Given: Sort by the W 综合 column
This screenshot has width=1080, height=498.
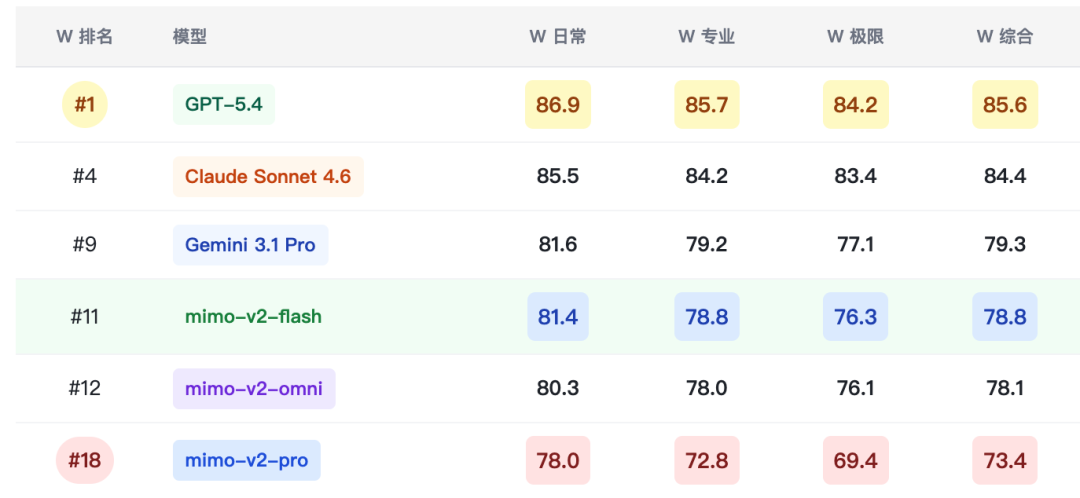Looking at the screenshot, I should pyautogui.click(x=1004, y=37).
